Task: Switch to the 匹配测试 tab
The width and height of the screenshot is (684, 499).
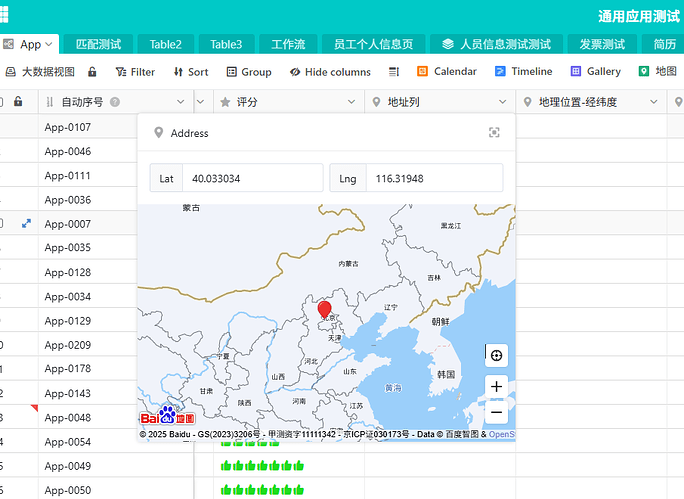Action: click(98, 44)
